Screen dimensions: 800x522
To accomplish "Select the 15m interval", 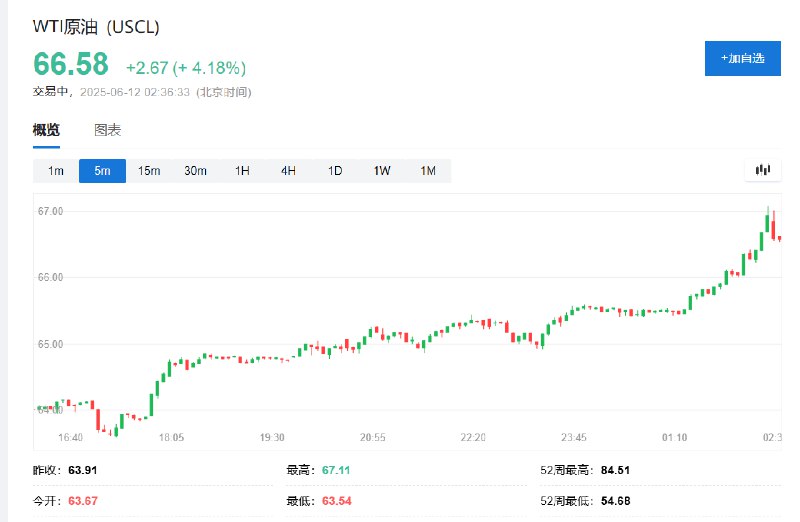I will tap(149, 171).
